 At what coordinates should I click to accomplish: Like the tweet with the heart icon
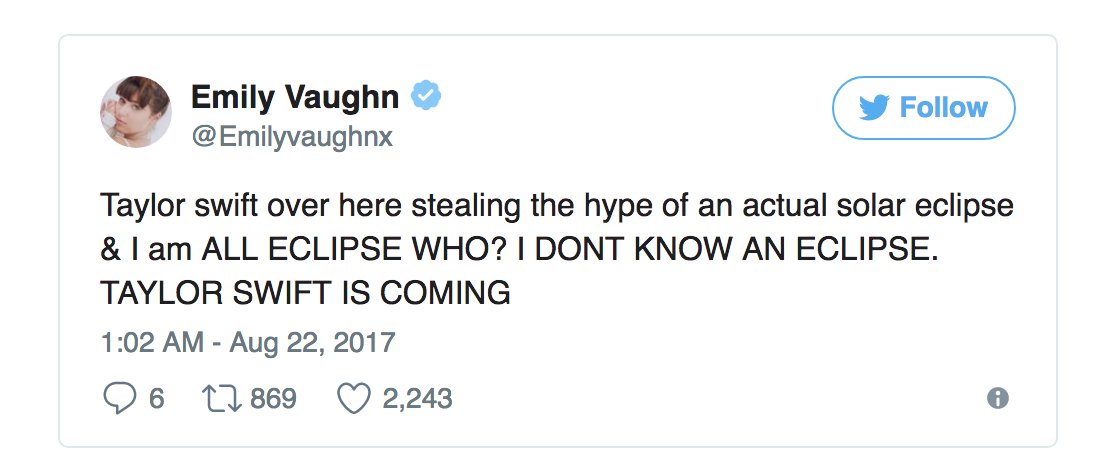coord(353,399)
